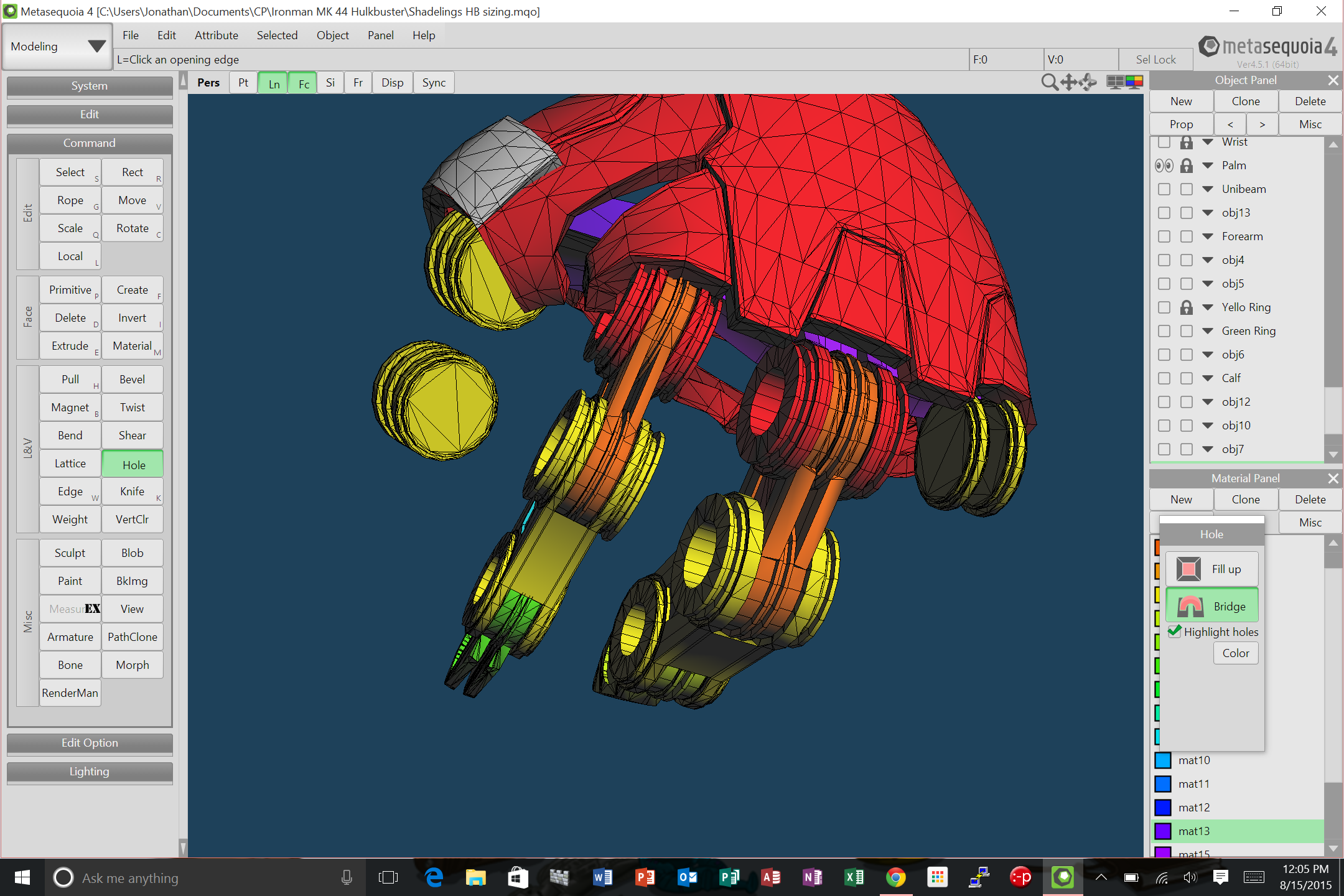
Task: Open PowerPoint from the taskbar
Action: (645, 877)
